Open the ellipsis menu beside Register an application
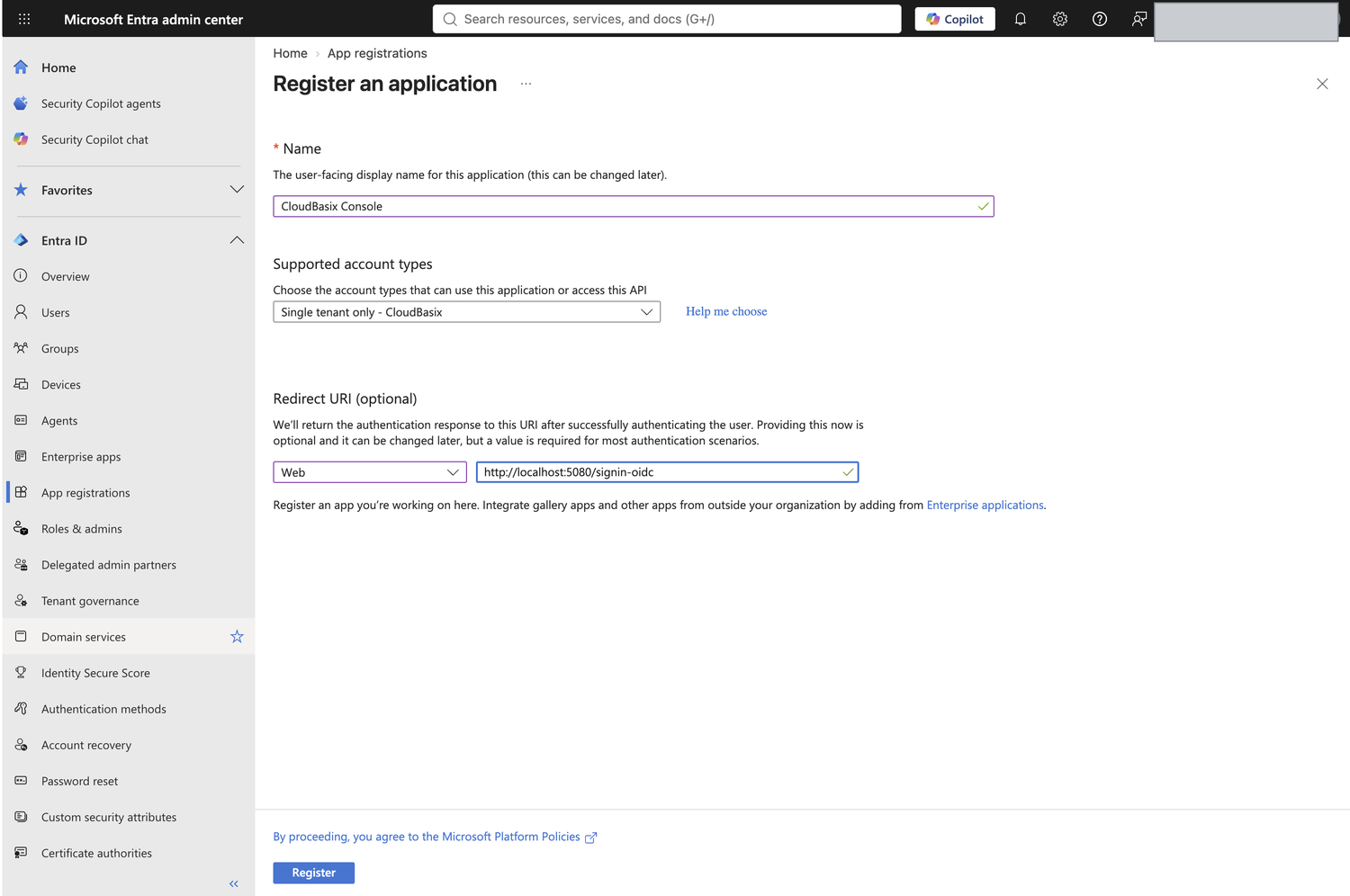The height and width of the screenshot is (896, 1350). [x=526, y=84]
